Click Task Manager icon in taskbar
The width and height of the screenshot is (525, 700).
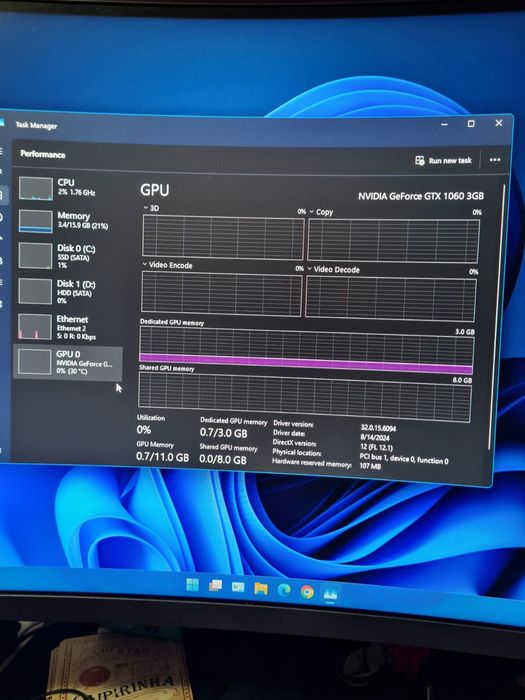point(330,594)
